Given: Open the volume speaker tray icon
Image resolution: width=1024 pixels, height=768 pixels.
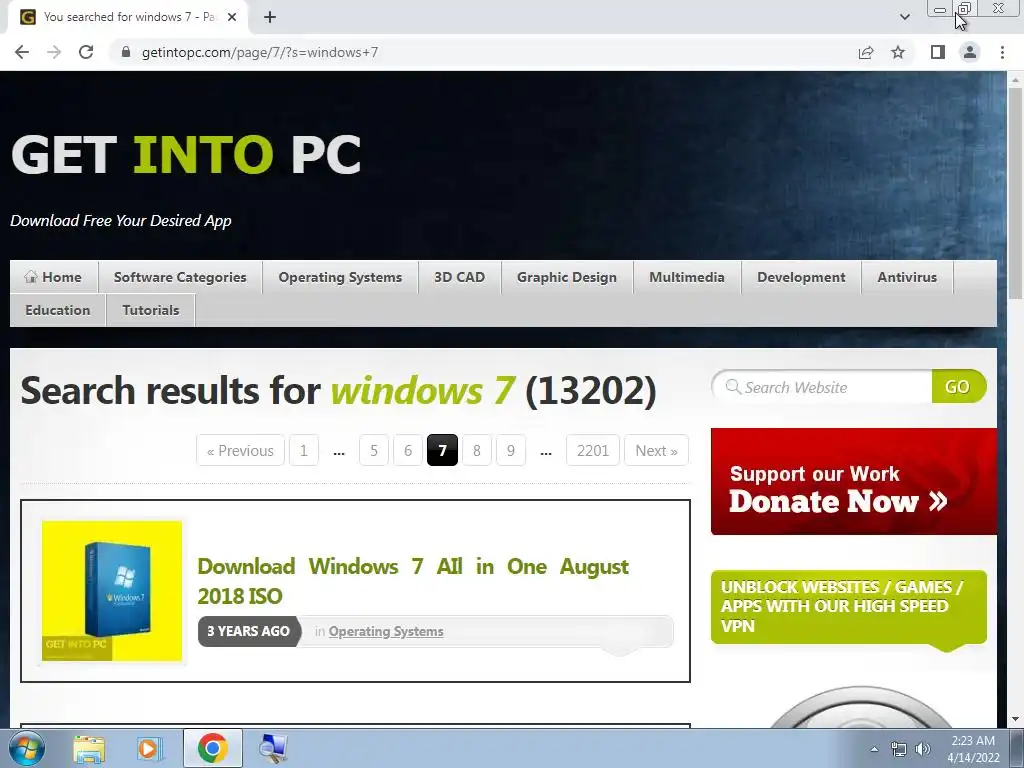Looking at the screenshot, I should (x=923, y=749).
